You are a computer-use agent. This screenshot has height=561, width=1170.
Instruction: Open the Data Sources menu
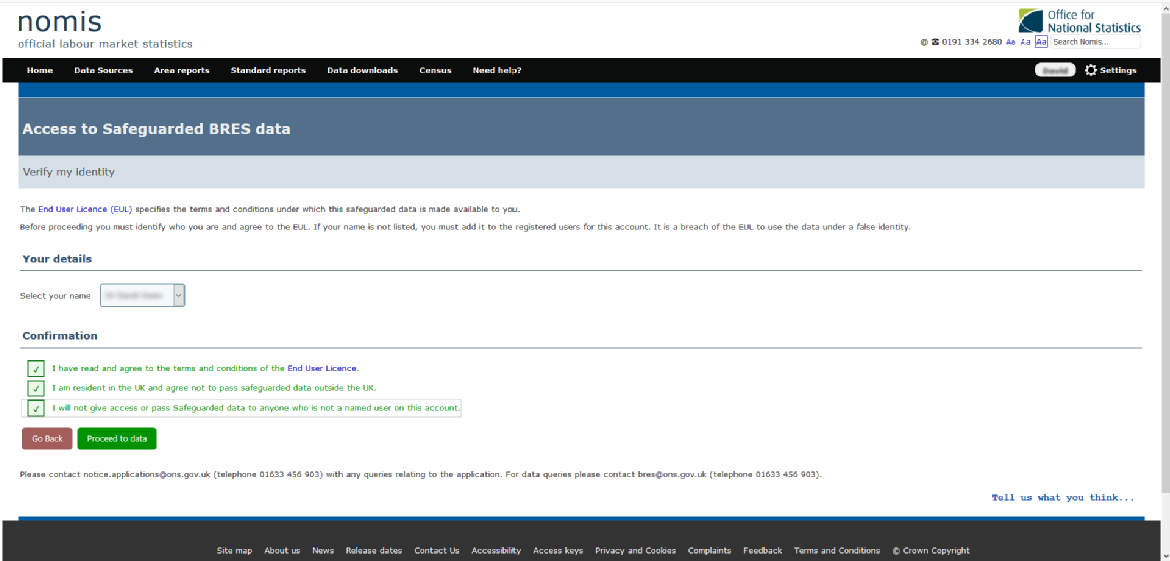[x=103, y=70]
